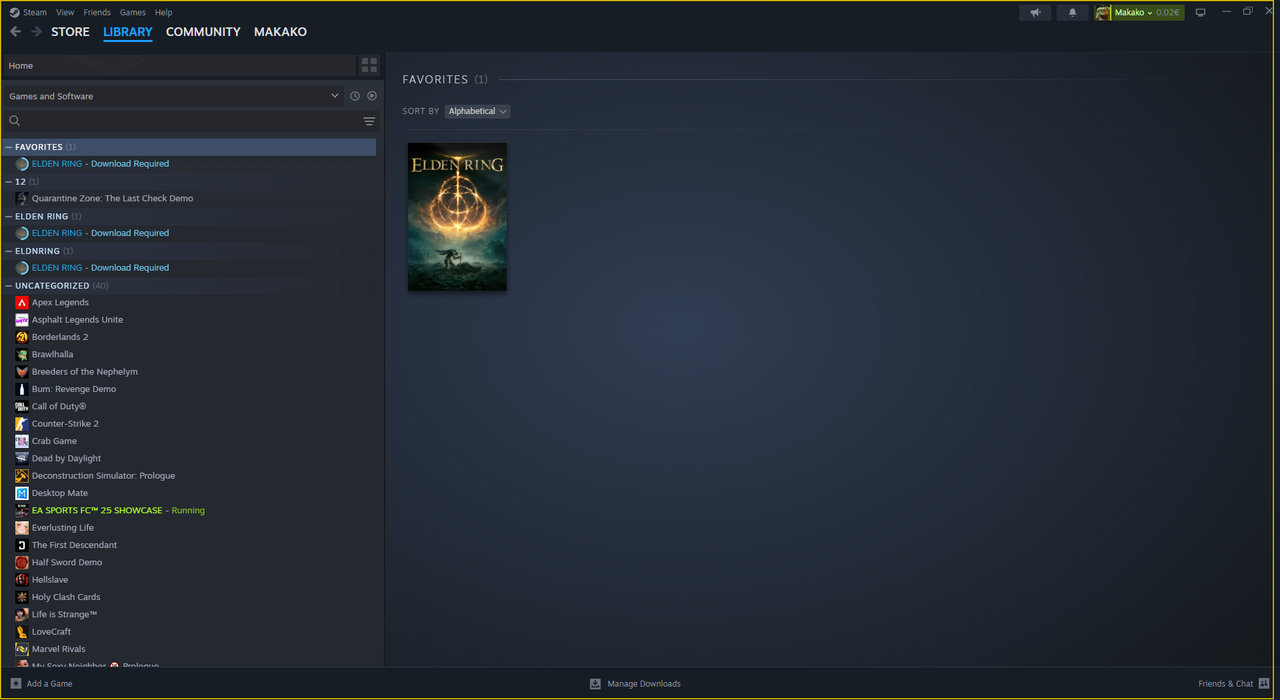This screenshot has height=700, width=1280.
Task: Toggle the ready-to-play filter icon
Action: (372, 96)
